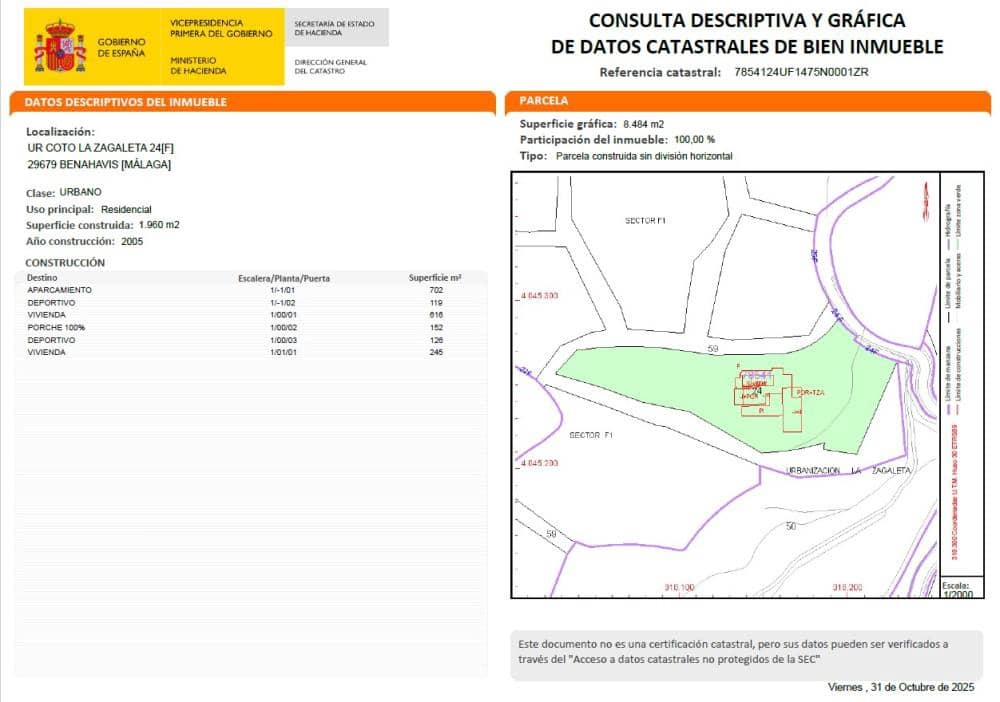The height and width of the screenshot is (702, 1000).
Task: Click the "Escalera/Planta/Puerta" column header
Action: pos(284,278)
